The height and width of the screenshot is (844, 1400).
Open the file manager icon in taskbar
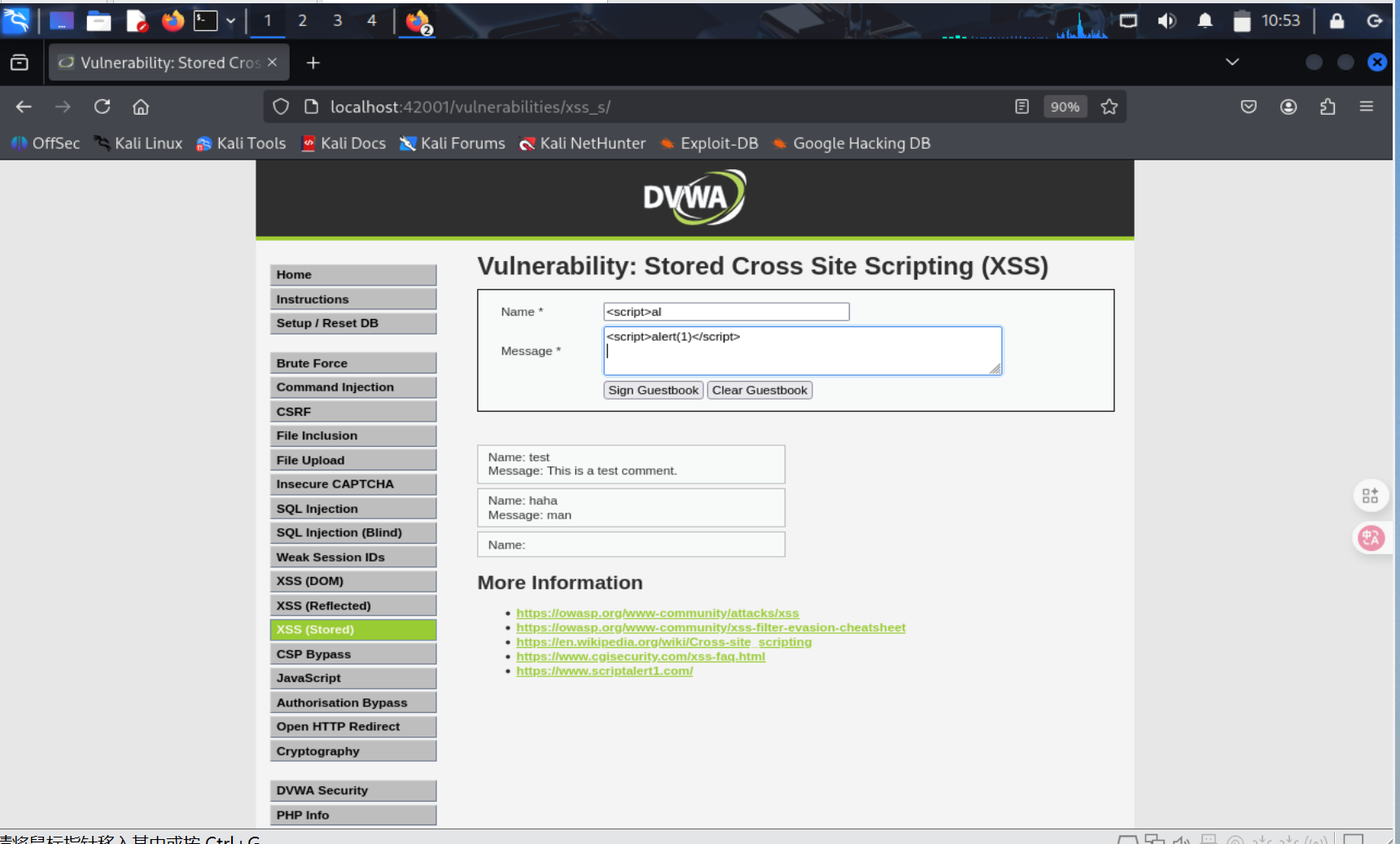click(98, 21)
